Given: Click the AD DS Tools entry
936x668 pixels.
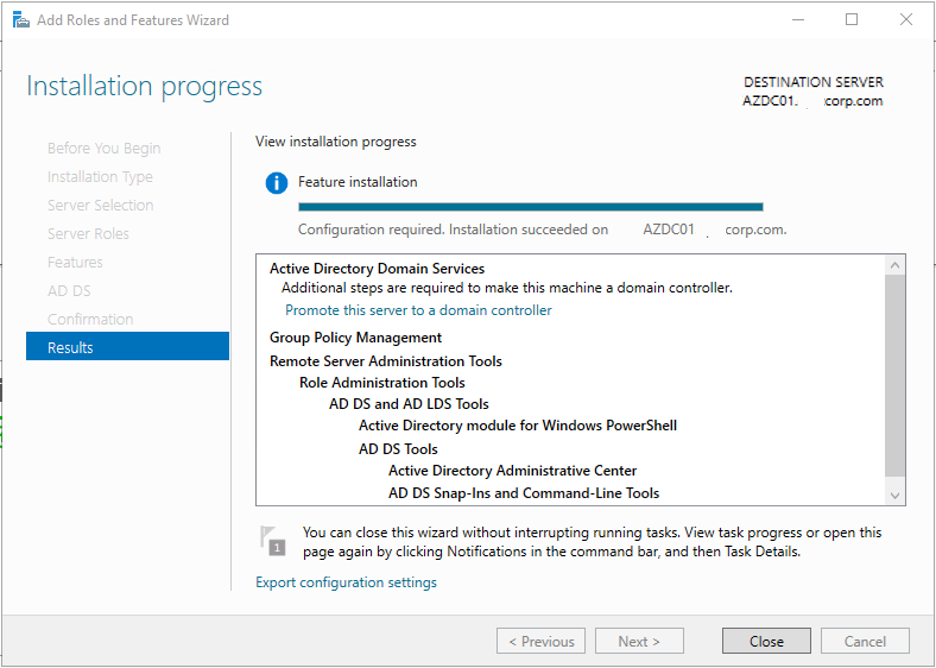Looking at the screenshot, I should pyautogui.click(x=398, y=449).
